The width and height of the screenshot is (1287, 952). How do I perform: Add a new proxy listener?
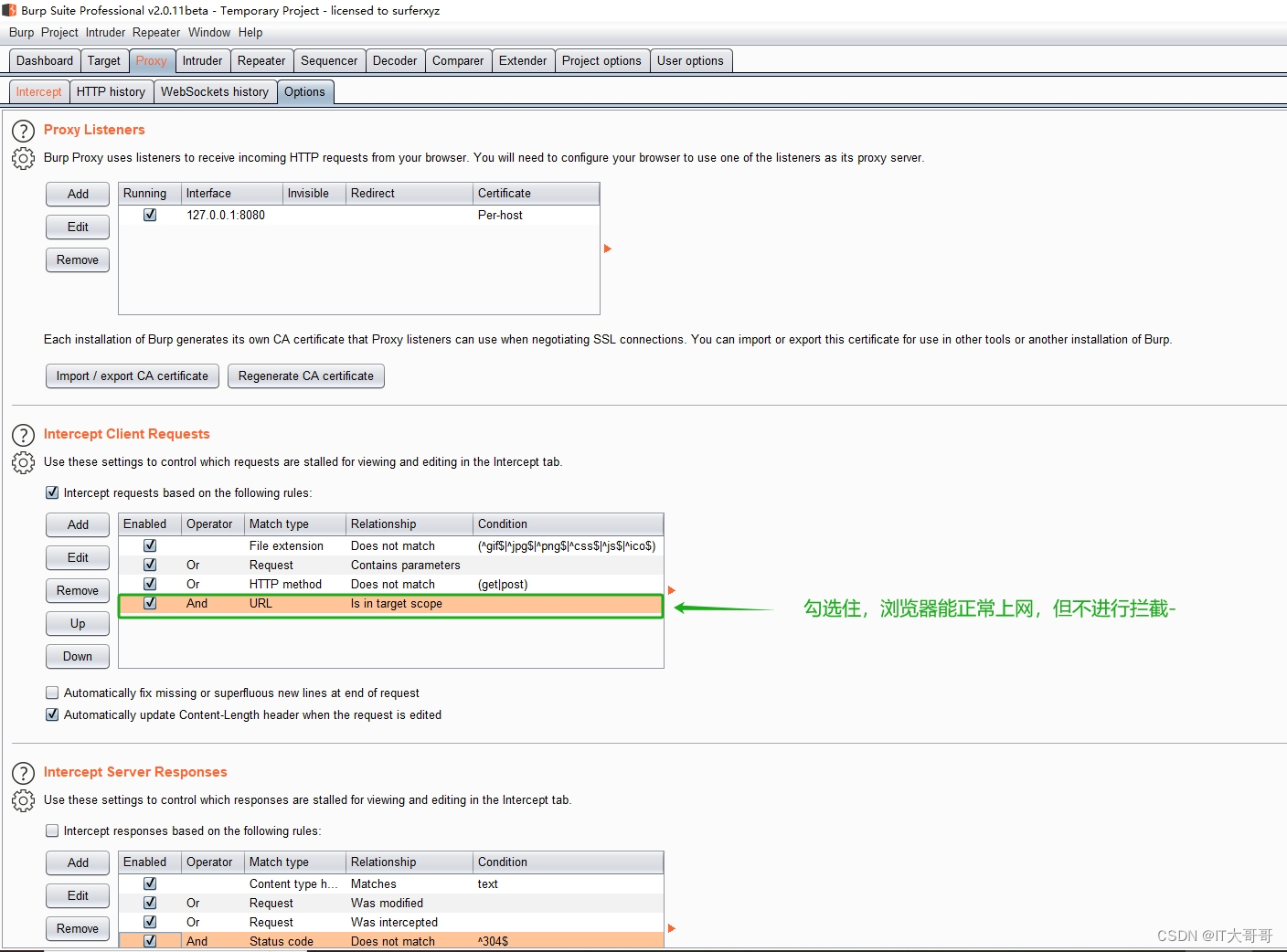click(78, 194)
